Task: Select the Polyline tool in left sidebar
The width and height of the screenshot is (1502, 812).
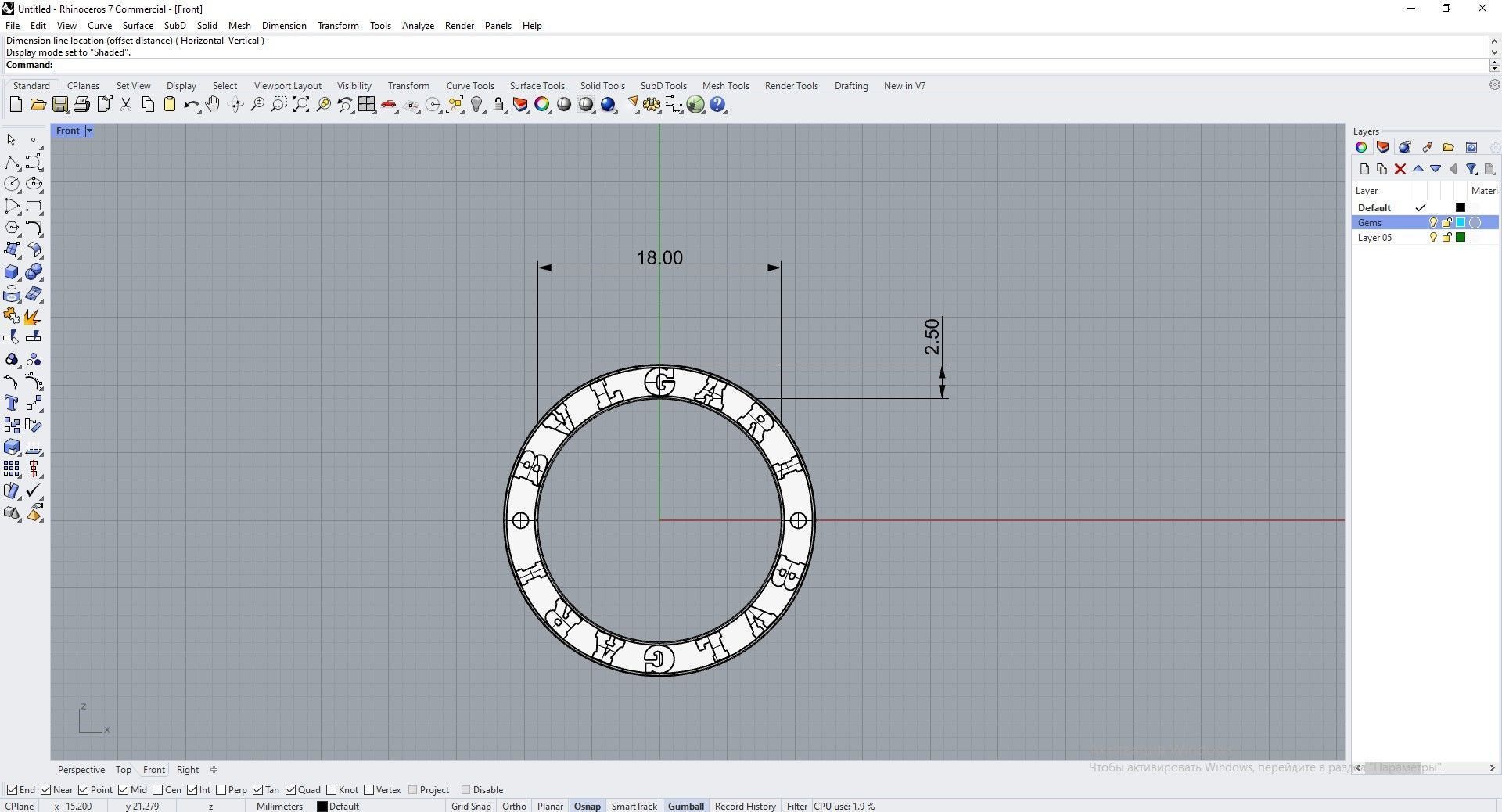Action: [x=12, y=163]
